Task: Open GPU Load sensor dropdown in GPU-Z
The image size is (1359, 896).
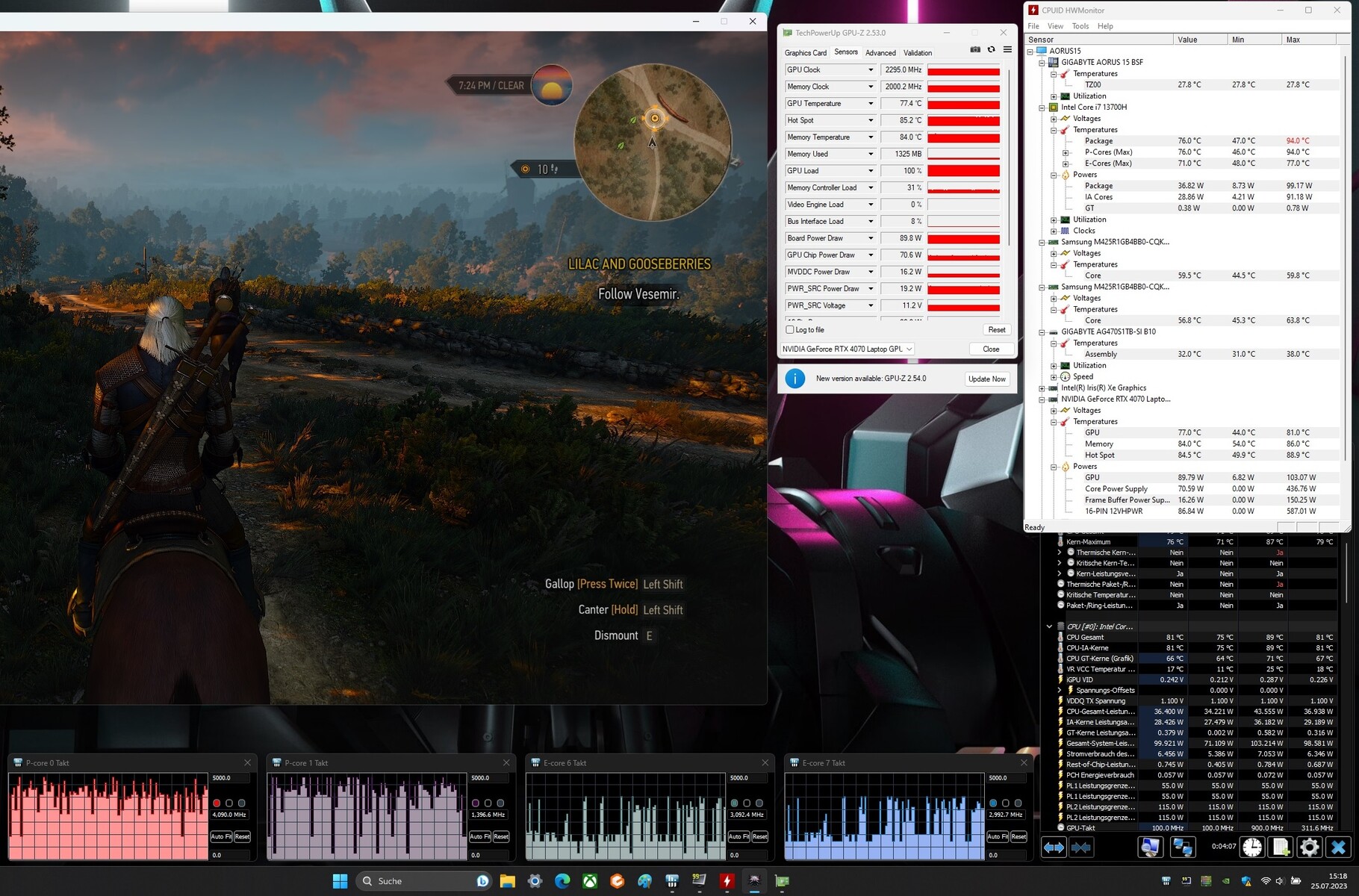Action: tap(871, 171)
